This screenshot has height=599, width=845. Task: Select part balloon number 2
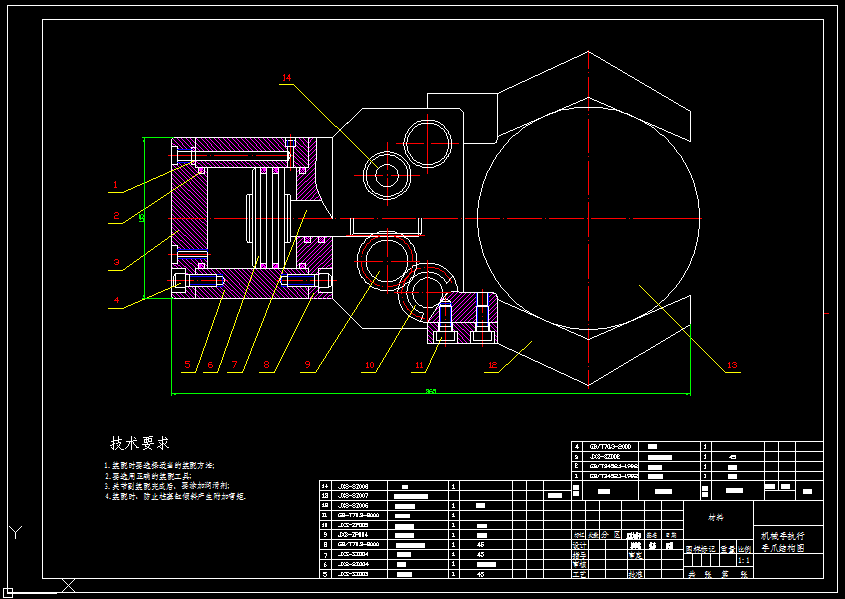[x=116, y=216]
